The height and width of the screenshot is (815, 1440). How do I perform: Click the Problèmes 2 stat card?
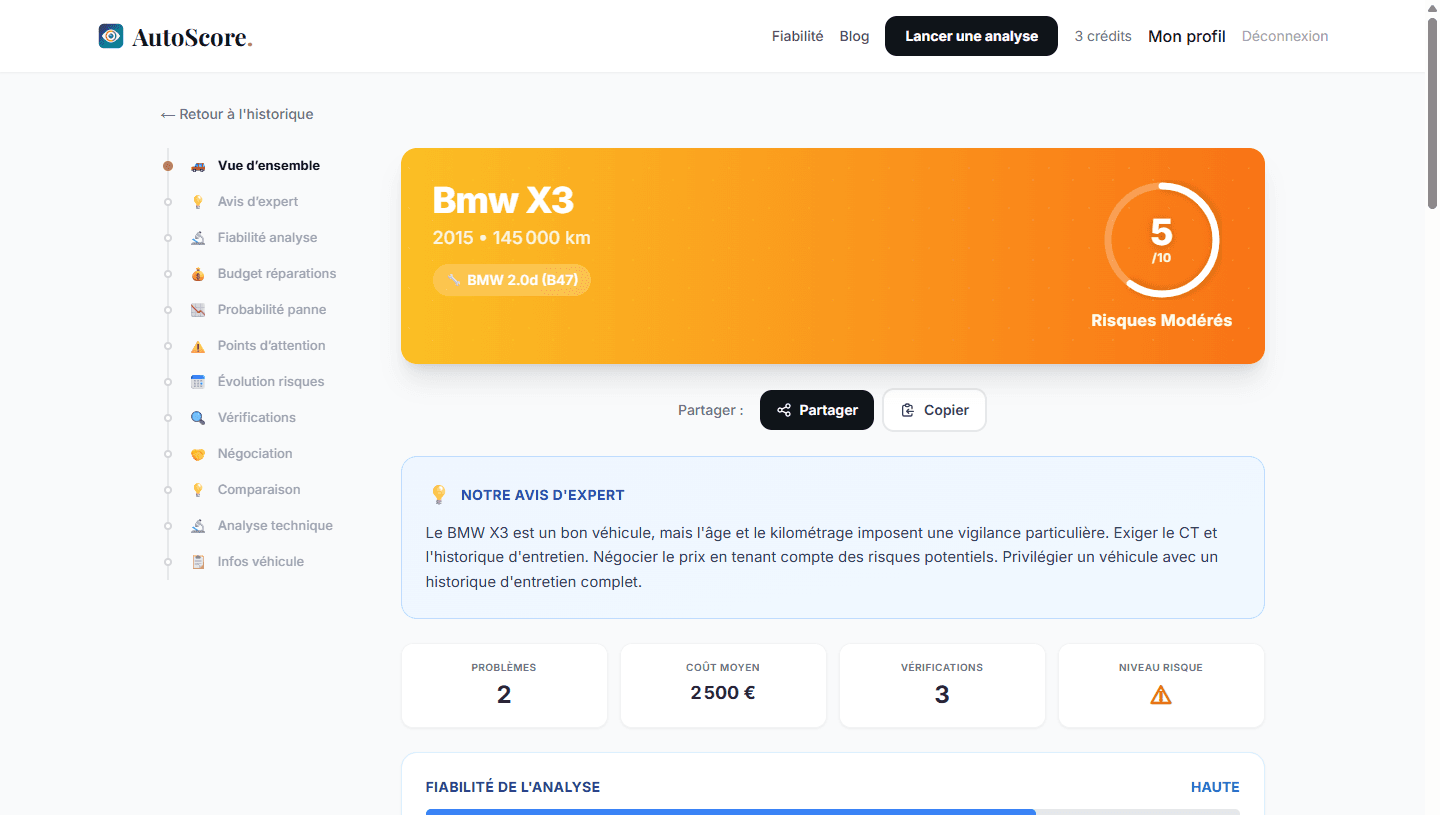click(504, 685)
